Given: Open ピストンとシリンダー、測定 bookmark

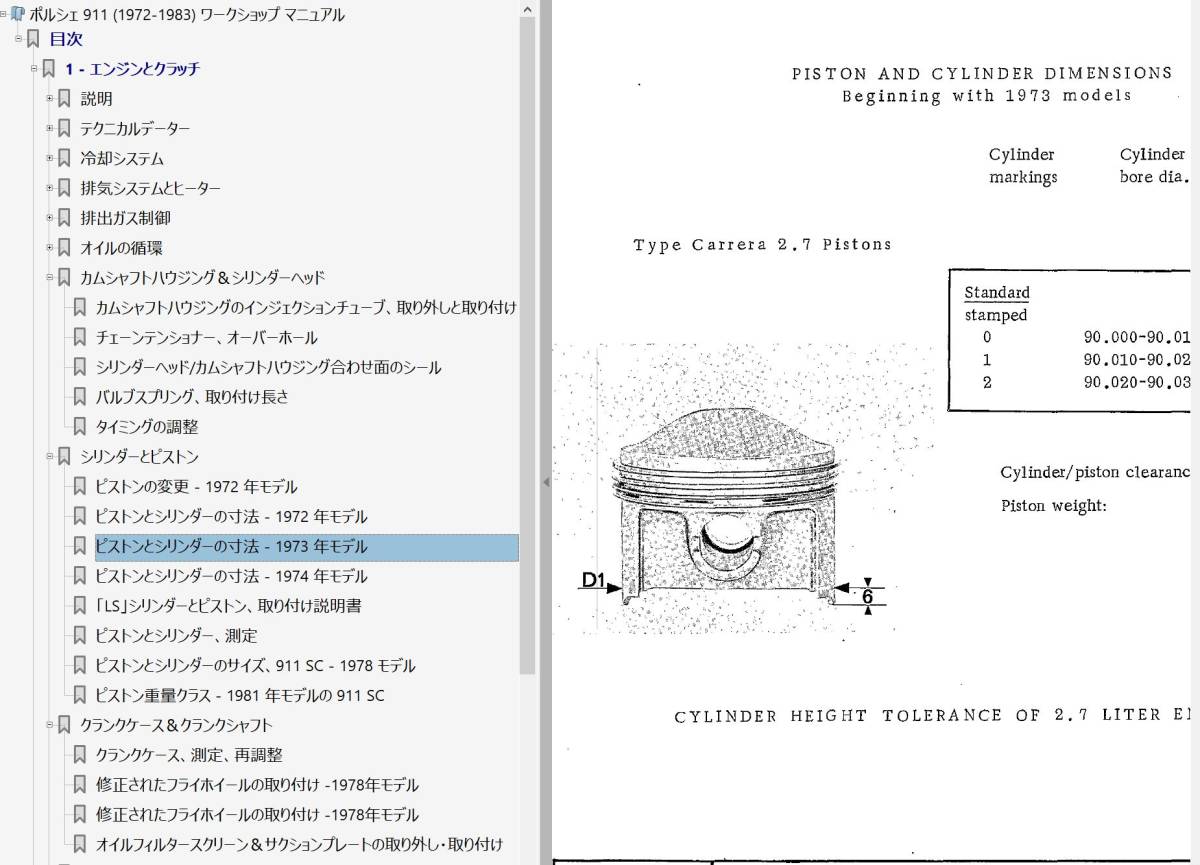Looking at the screenshot, I should coord(176,636).
